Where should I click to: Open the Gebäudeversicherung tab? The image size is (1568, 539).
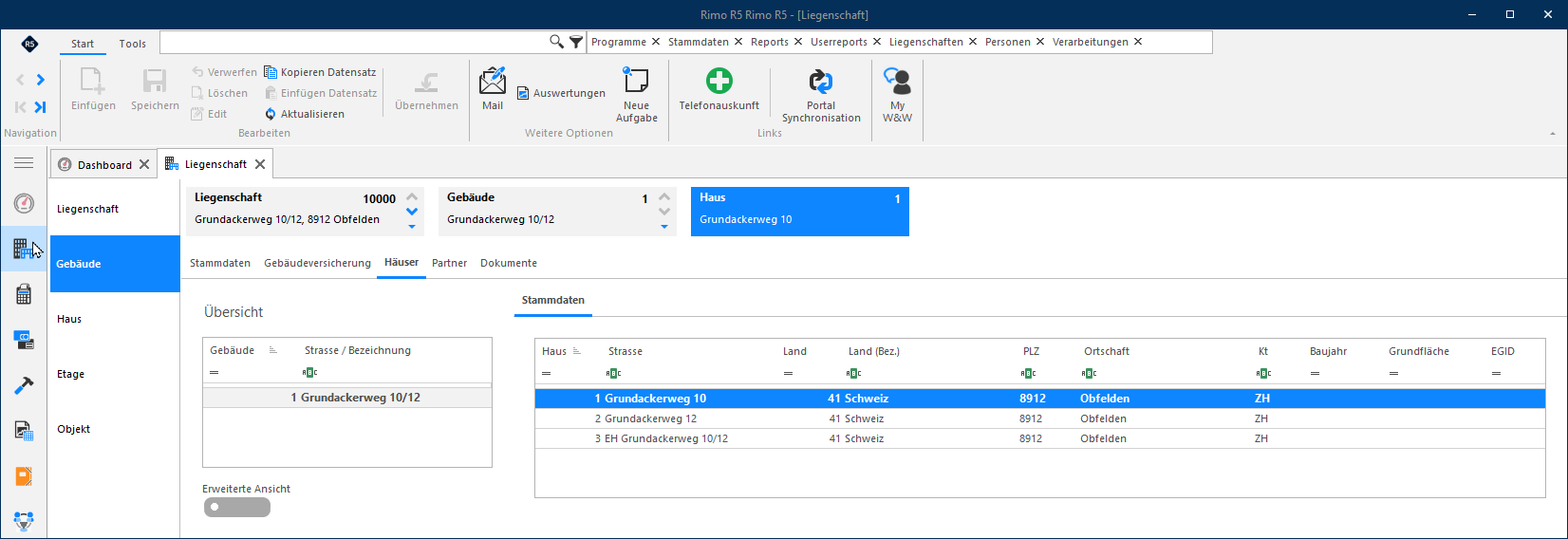pos(317,263)
